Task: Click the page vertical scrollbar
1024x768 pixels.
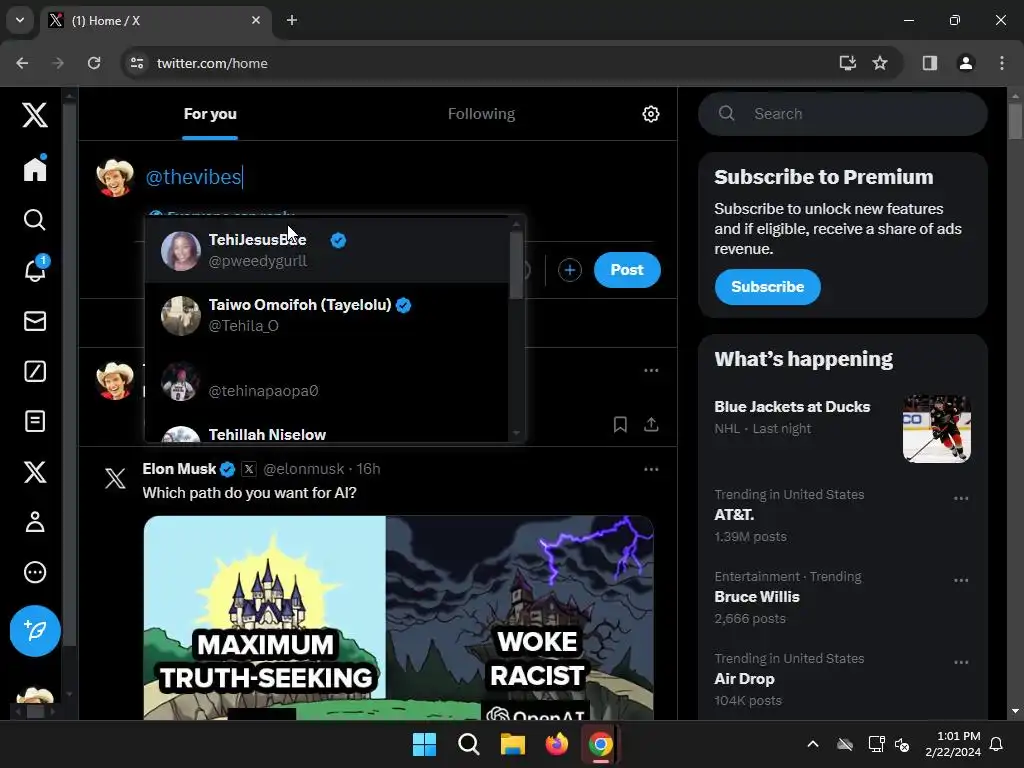Action: point(1015,121)
